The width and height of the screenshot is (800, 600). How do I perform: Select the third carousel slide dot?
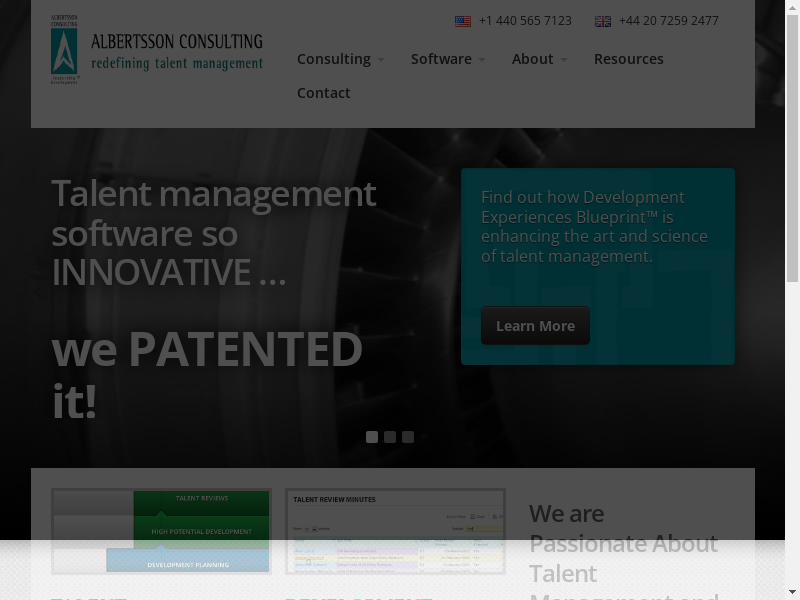point(408,437)
